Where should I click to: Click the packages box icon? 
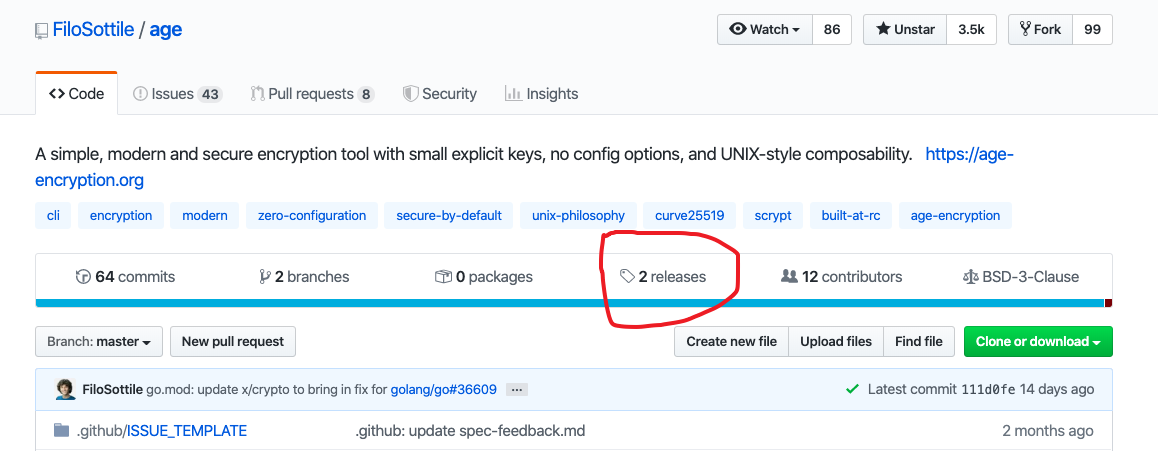pyautogui.click(x=443, y=277)
